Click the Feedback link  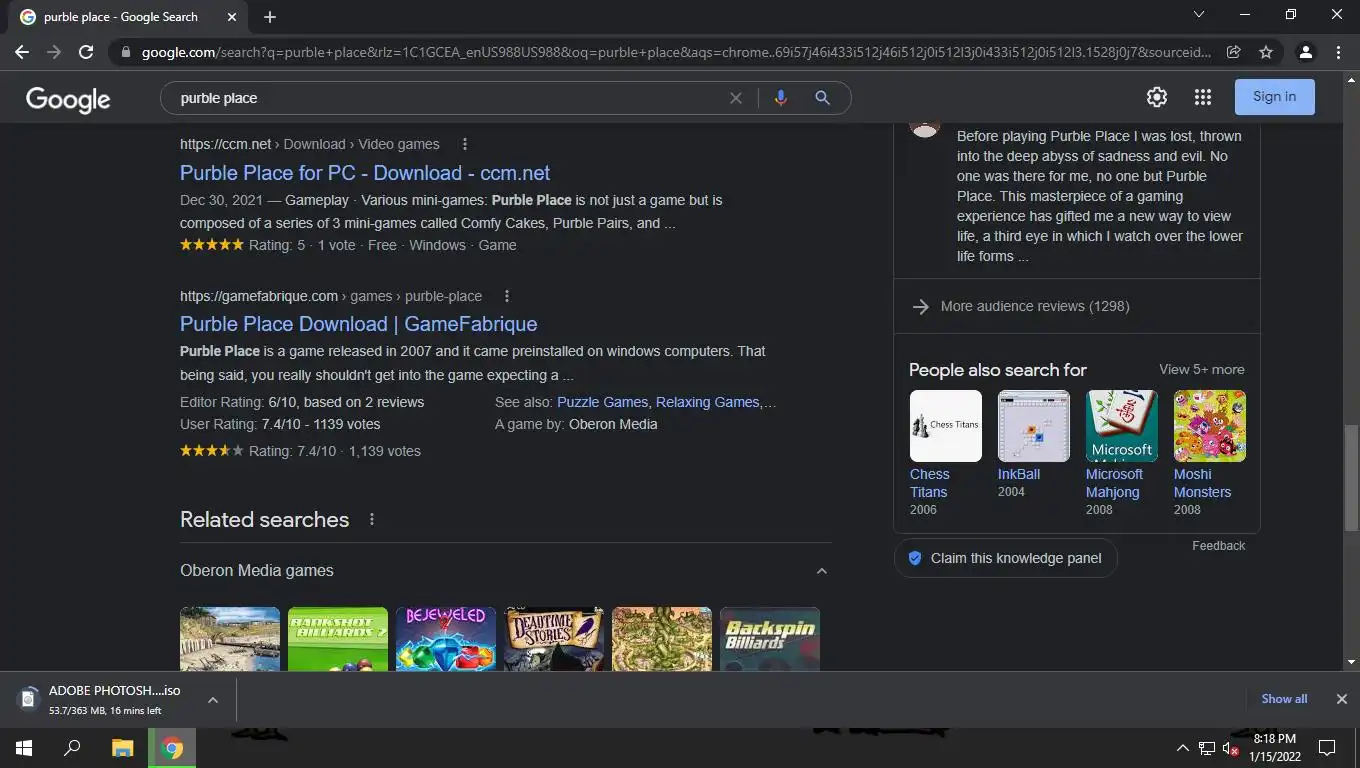click(x=1218, y=546)
